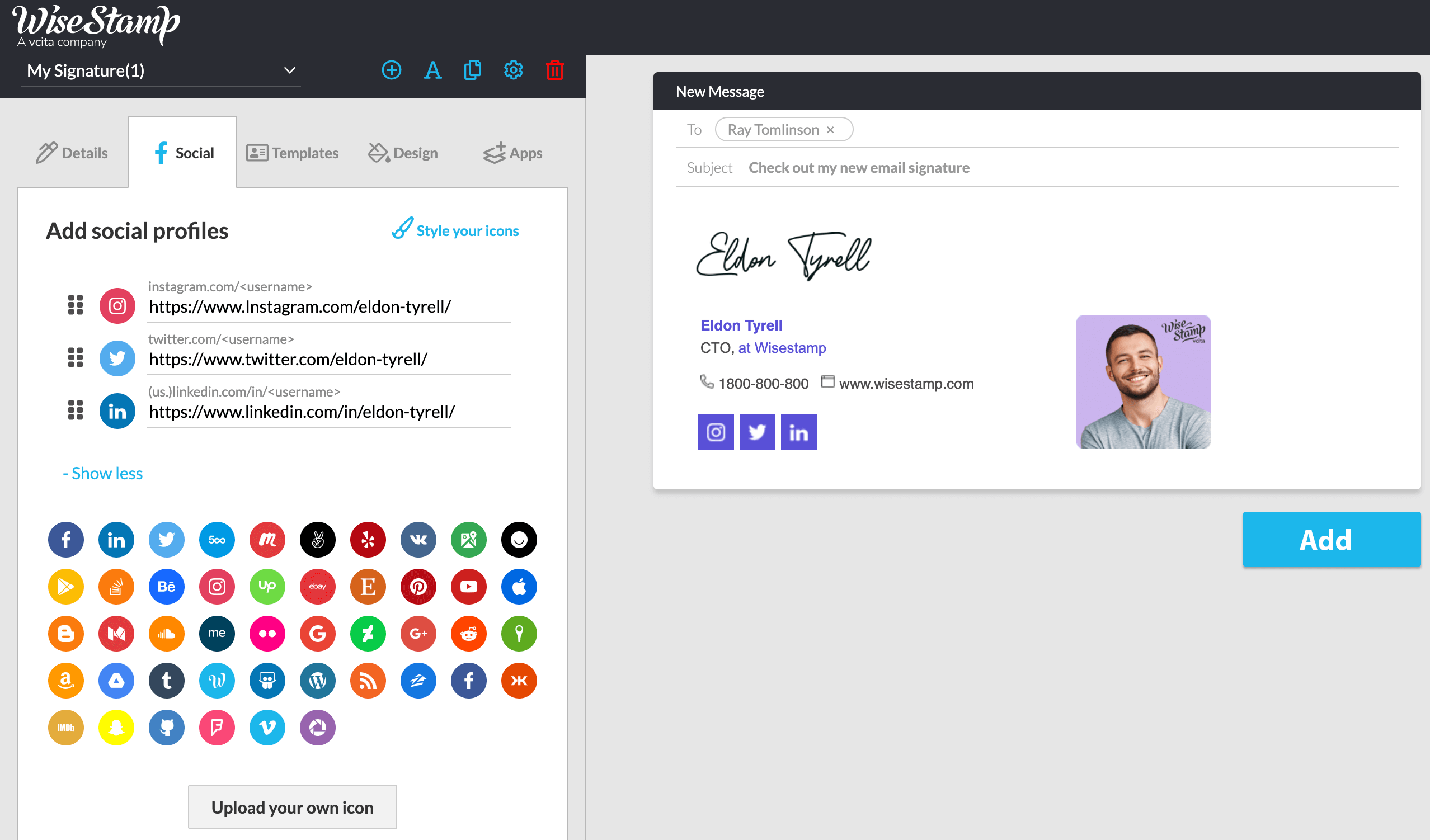The height and width of the screenshot is (840, 1430).
Task: Add the GitHub icon from the grid
Action: point(167,728)
